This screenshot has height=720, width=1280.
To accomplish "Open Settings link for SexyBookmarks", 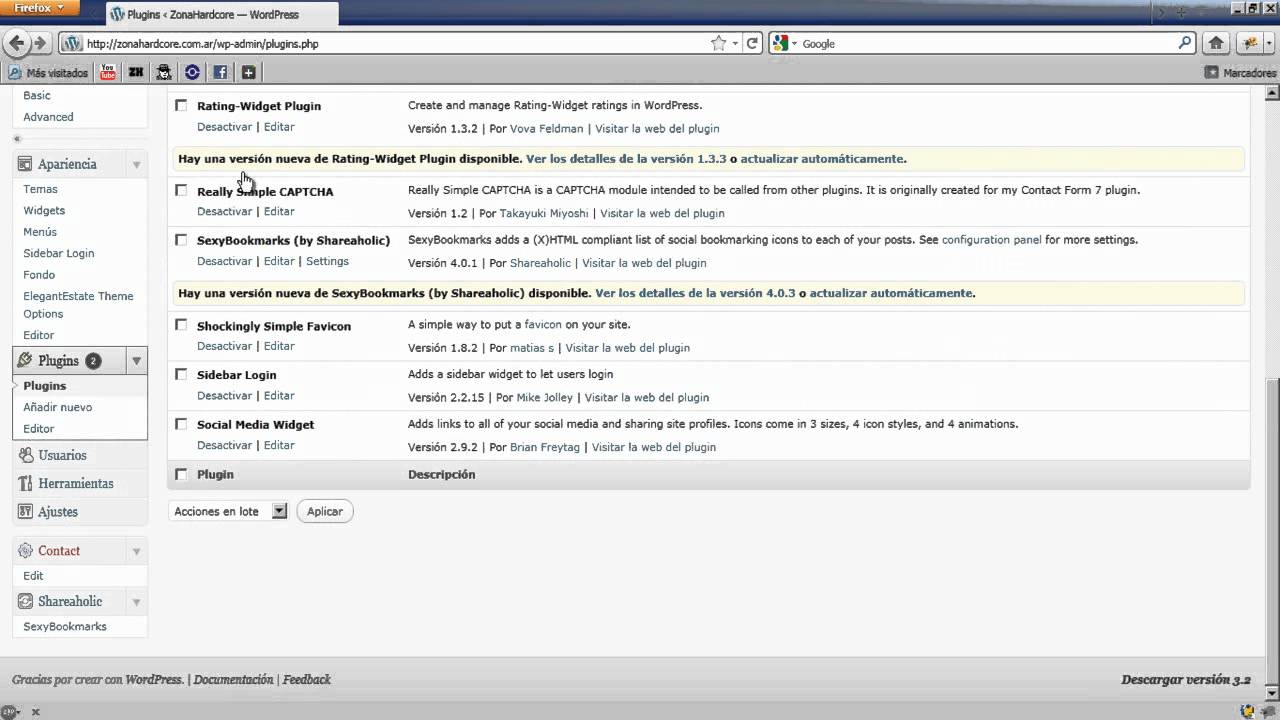I will click(327, 261).
